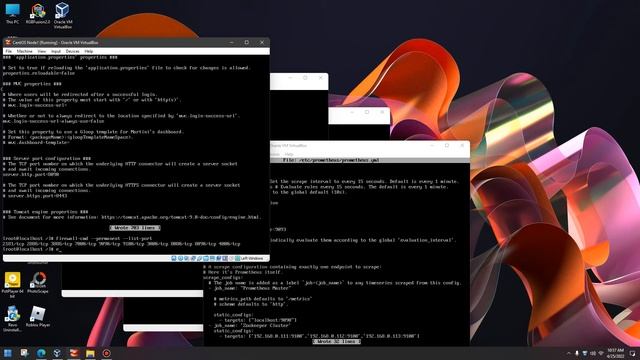Image resolution: width=640 pixels, height=360 pixels.
Task: Click the VirtualBox logo in CentOS Node1 title bar
Action: 8,42
